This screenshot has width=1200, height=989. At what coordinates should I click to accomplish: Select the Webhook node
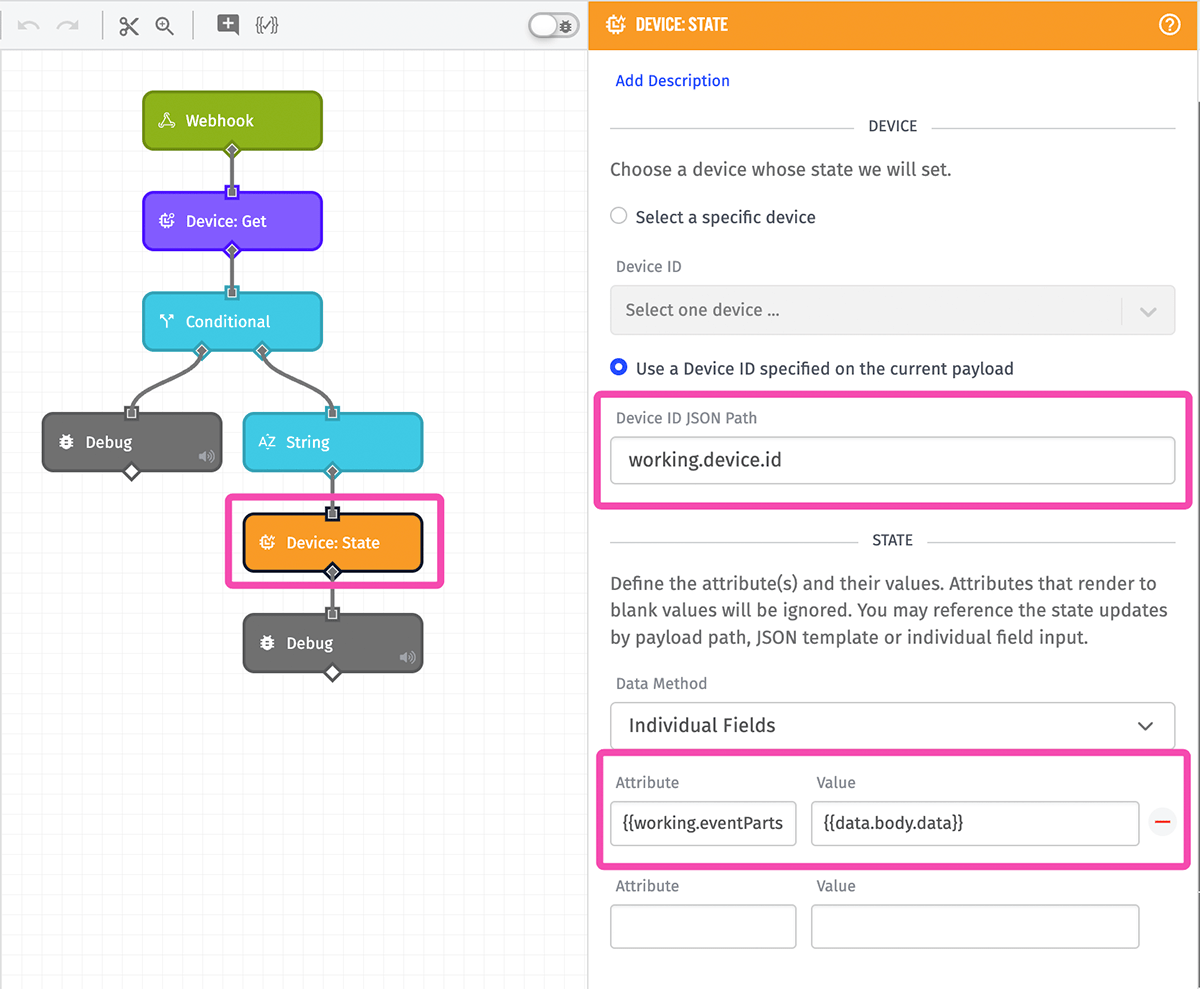point(232,121)
